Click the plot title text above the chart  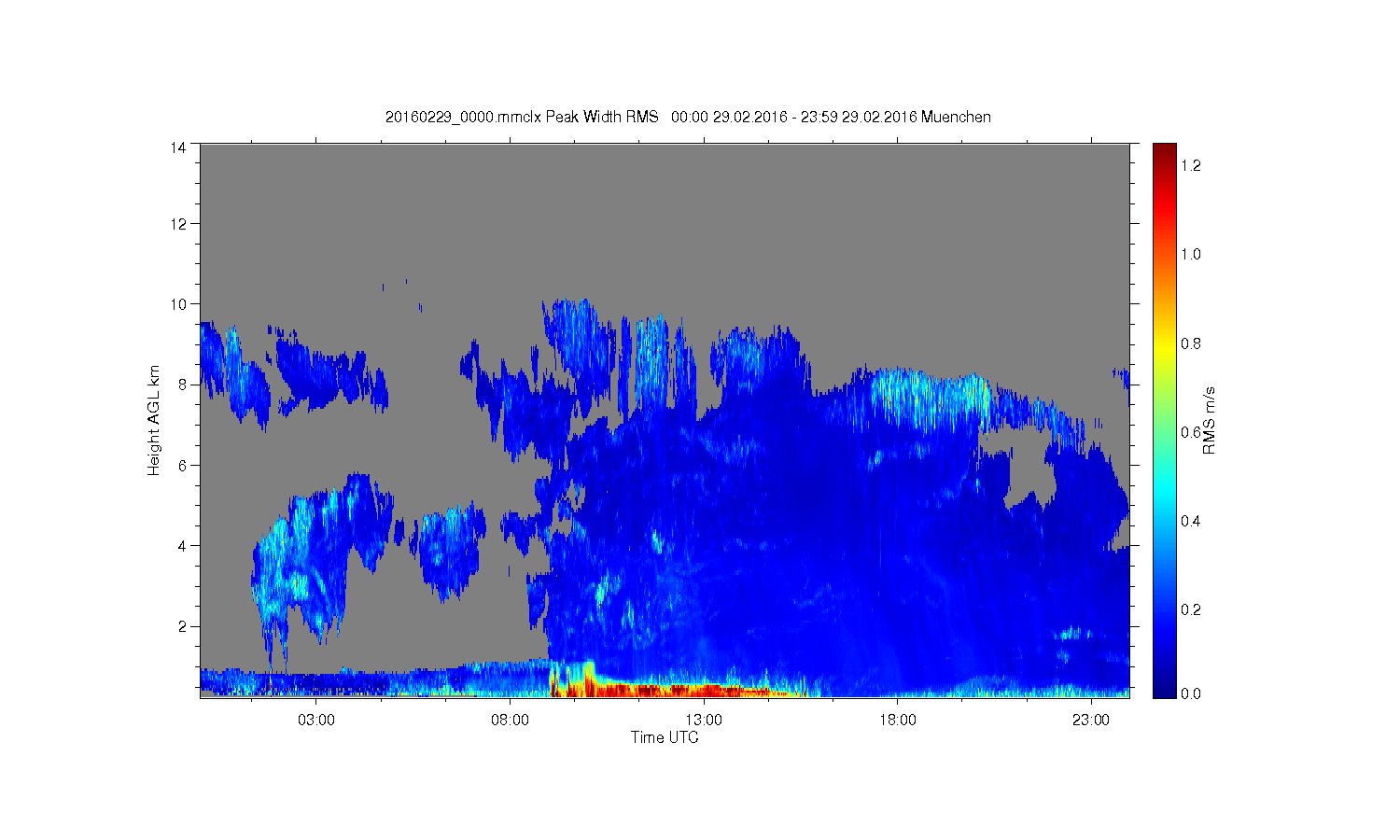tap(688, 117)
